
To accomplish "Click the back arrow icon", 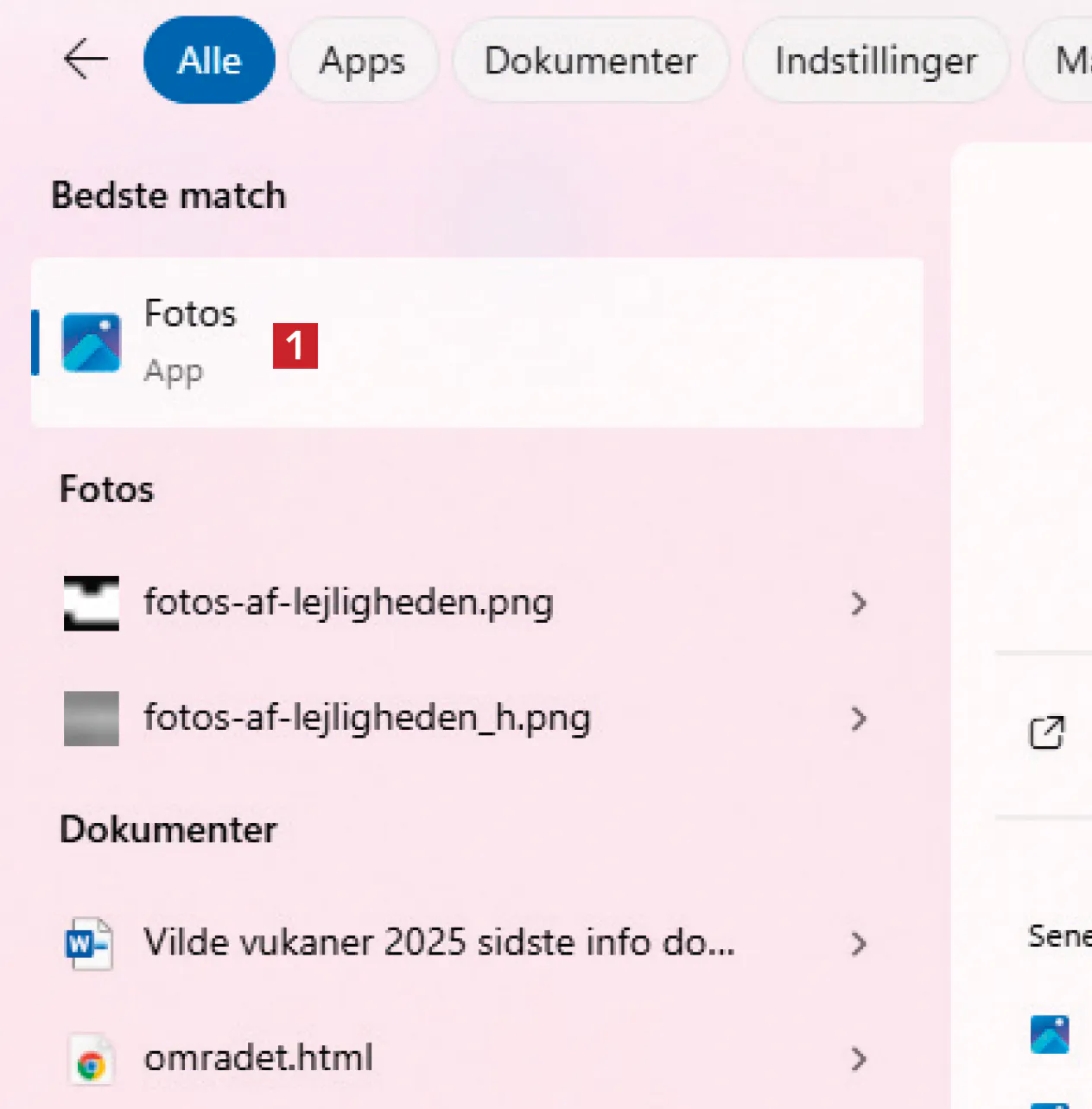I will click(x=86, y=60).
